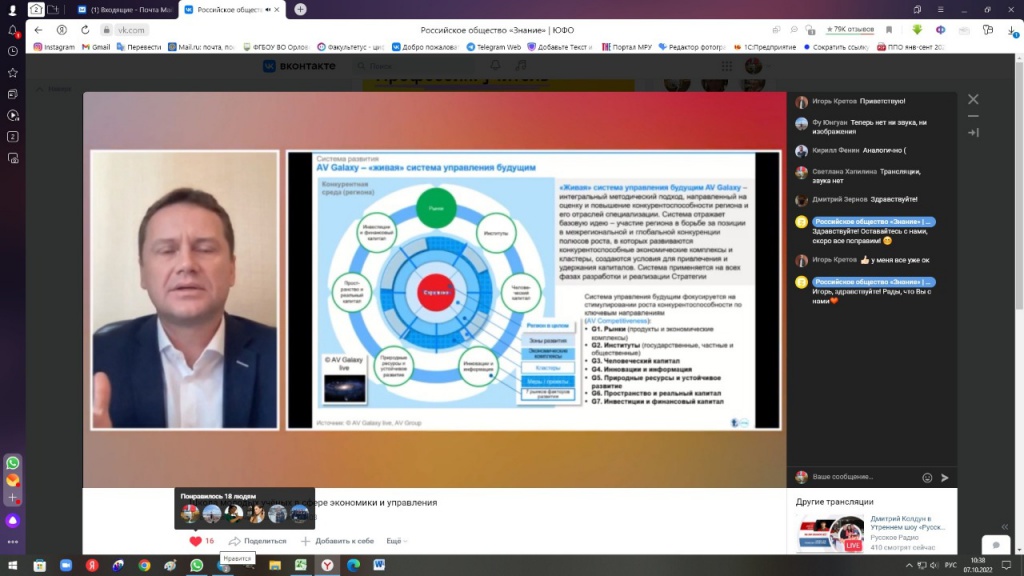Close the video player overlay

coord(973,99)
